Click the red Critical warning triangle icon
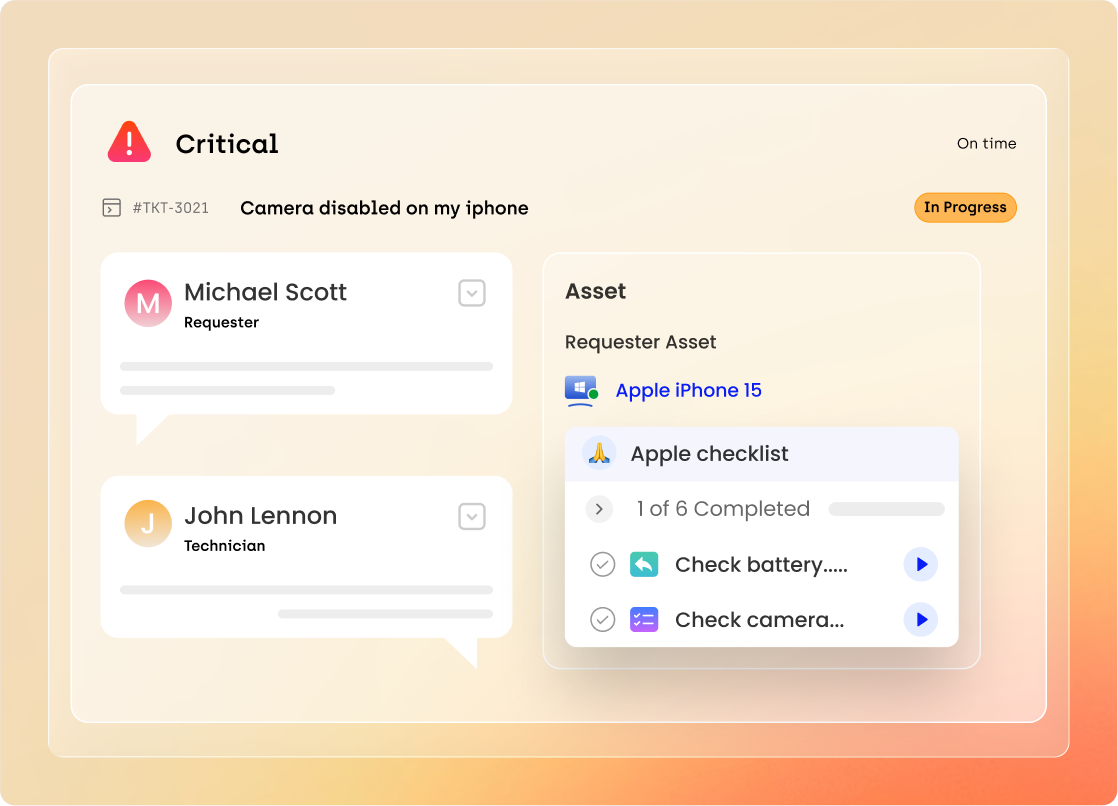Viewport: 1118px width, 806px height. click(x=129, y=143)
